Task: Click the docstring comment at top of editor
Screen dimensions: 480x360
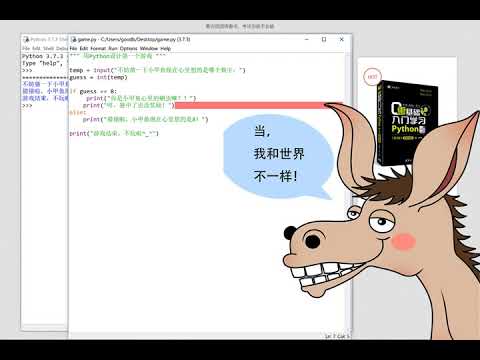Action: [117, 56]
